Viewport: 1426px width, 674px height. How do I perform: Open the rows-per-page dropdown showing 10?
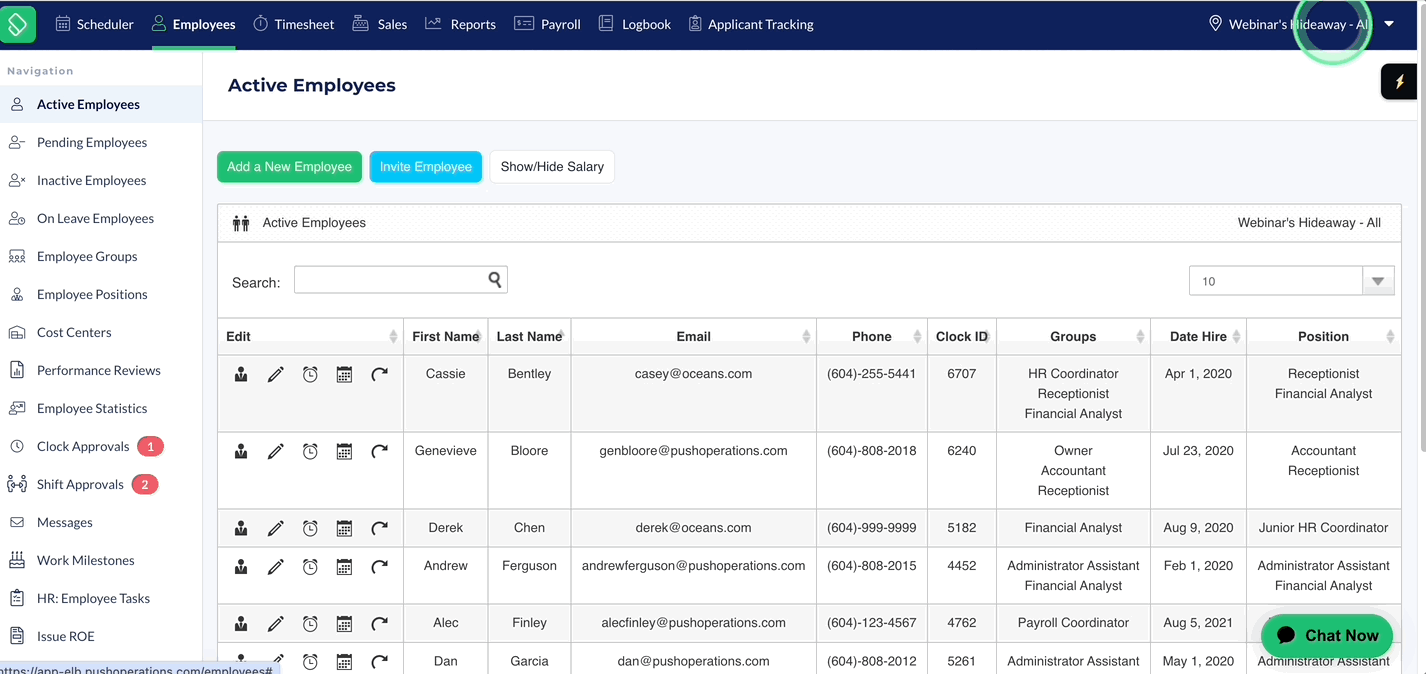(x=1291, y=281)
